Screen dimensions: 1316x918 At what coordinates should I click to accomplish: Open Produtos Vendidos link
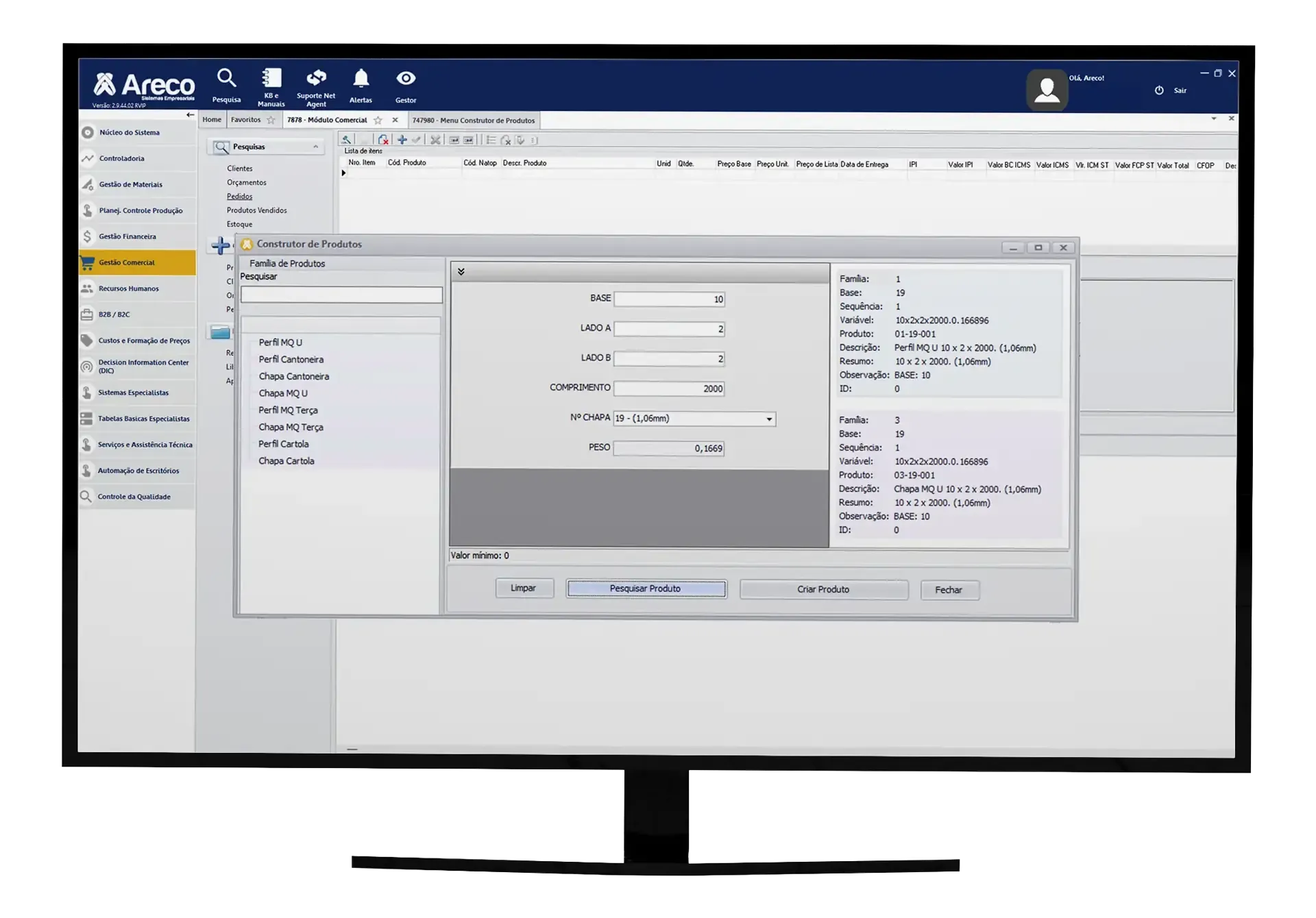coord(256,210)
